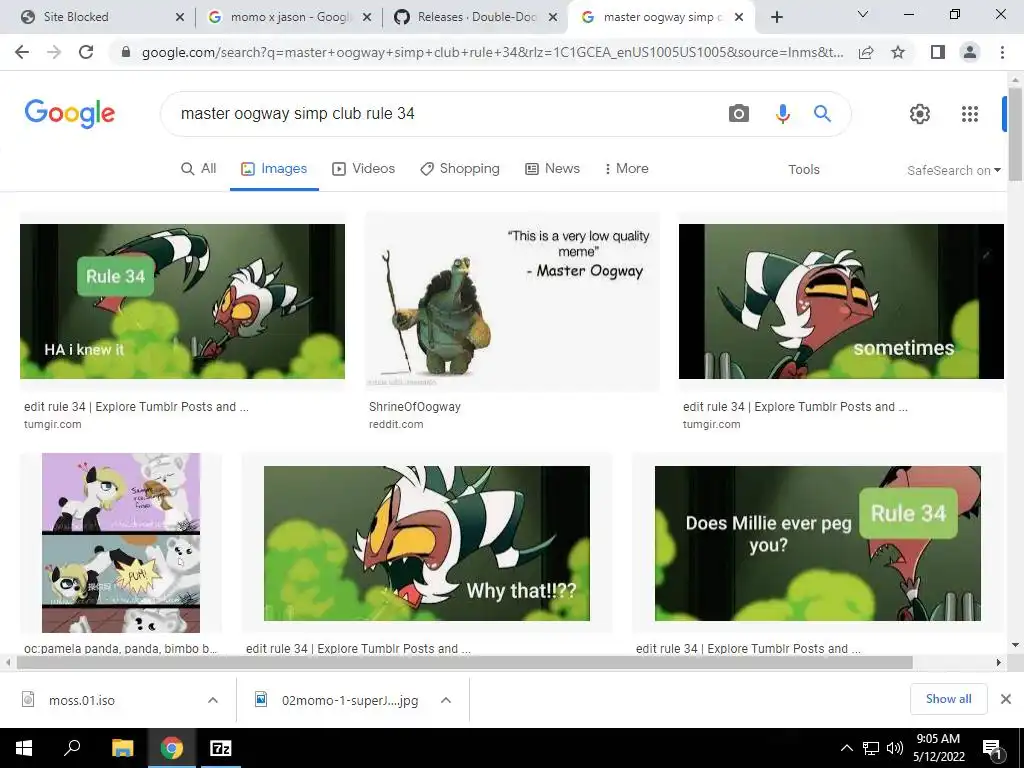Expand the More search options
This screenshot has height=768, width=1024.
pos(626,168)
